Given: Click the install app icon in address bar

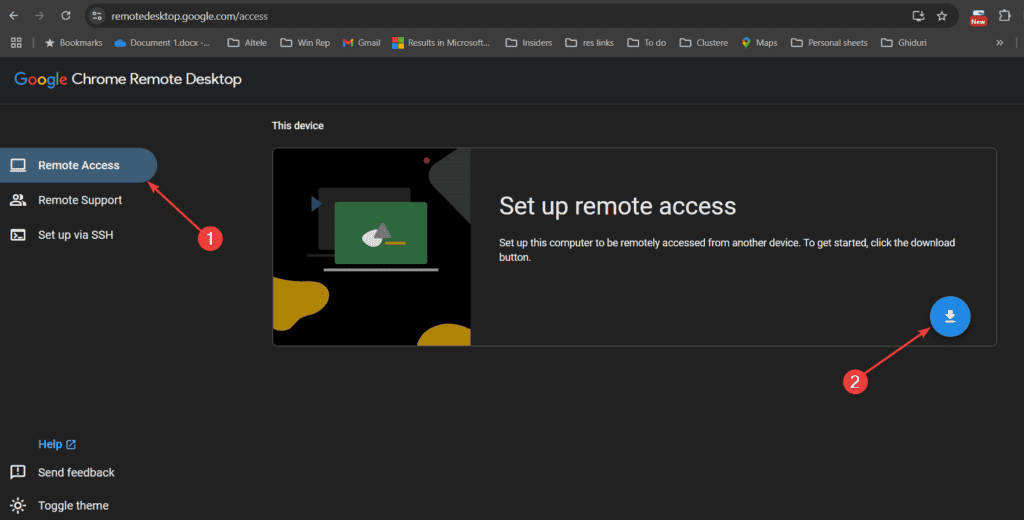Looking at the screenshot, I should tap(918, 16).
